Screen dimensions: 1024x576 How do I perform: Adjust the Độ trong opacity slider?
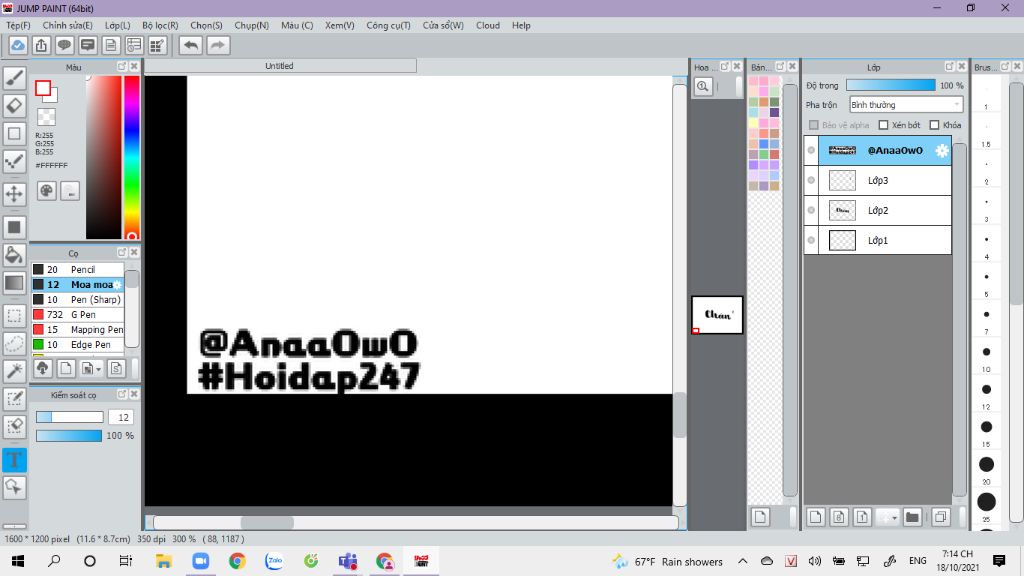tap(890, 86)
